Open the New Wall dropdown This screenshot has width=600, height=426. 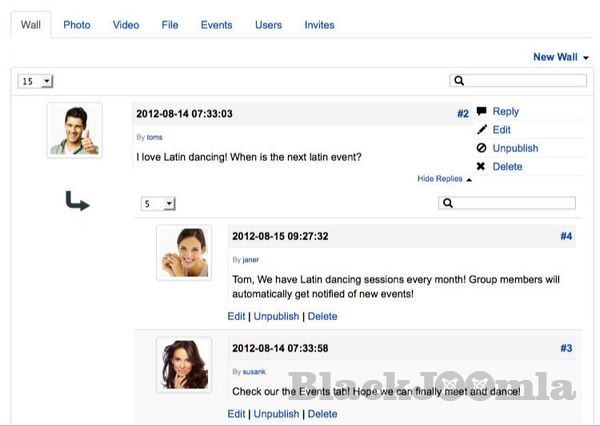[x=560, y=57]
